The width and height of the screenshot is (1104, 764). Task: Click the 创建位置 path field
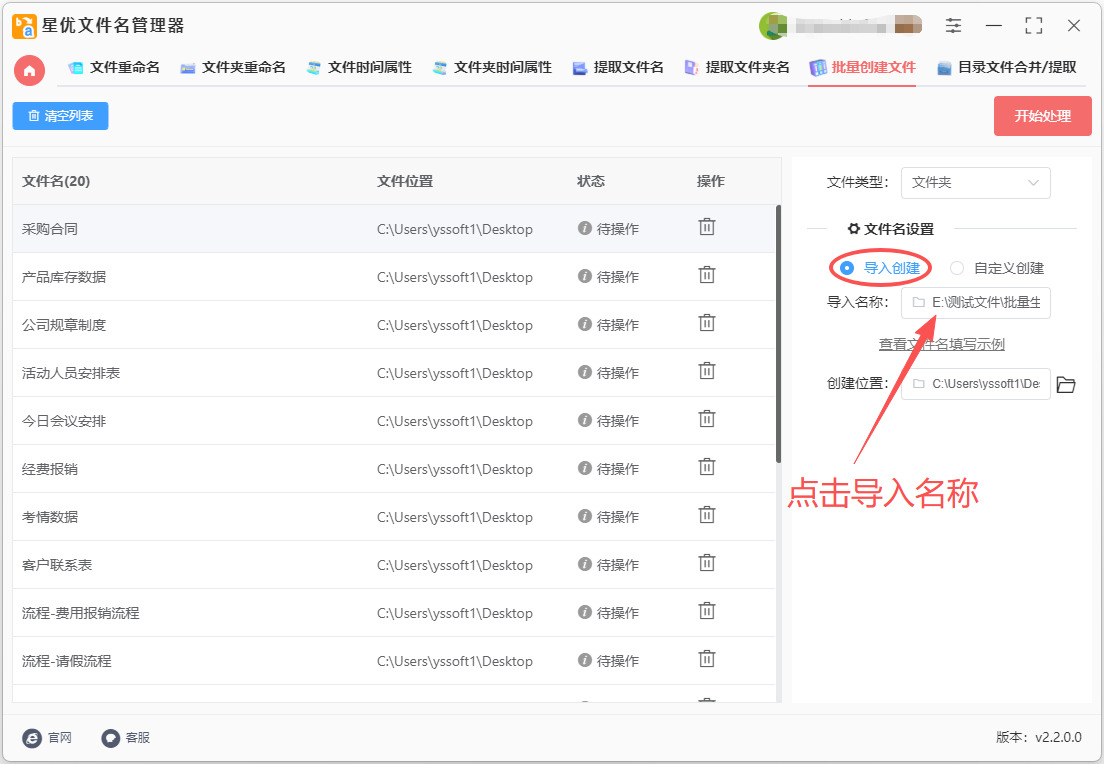click(976, 384)
